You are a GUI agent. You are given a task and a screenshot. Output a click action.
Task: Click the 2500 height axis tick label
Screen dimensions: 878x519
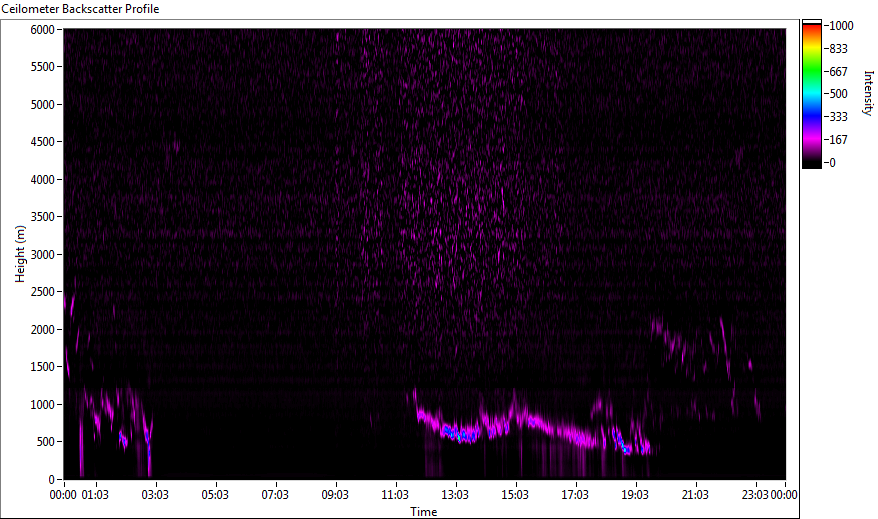tap(43, 292)
